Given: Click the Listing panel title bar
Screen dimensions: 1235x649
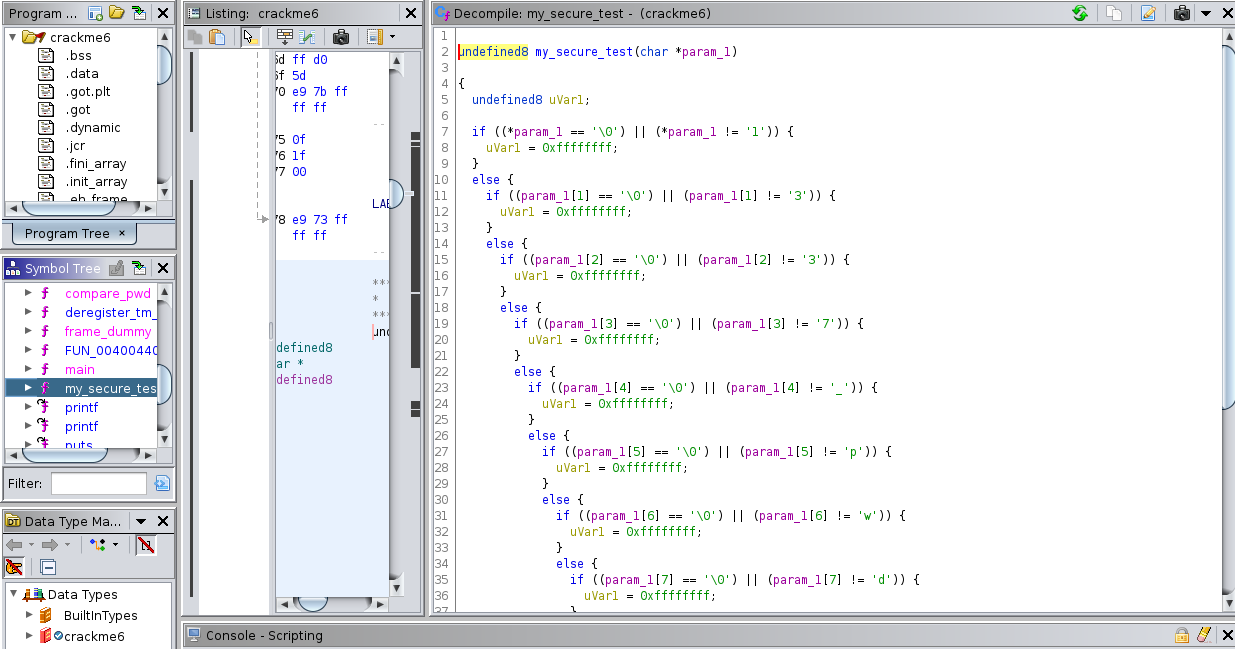Looking at the screenshot, I should 303,13.
